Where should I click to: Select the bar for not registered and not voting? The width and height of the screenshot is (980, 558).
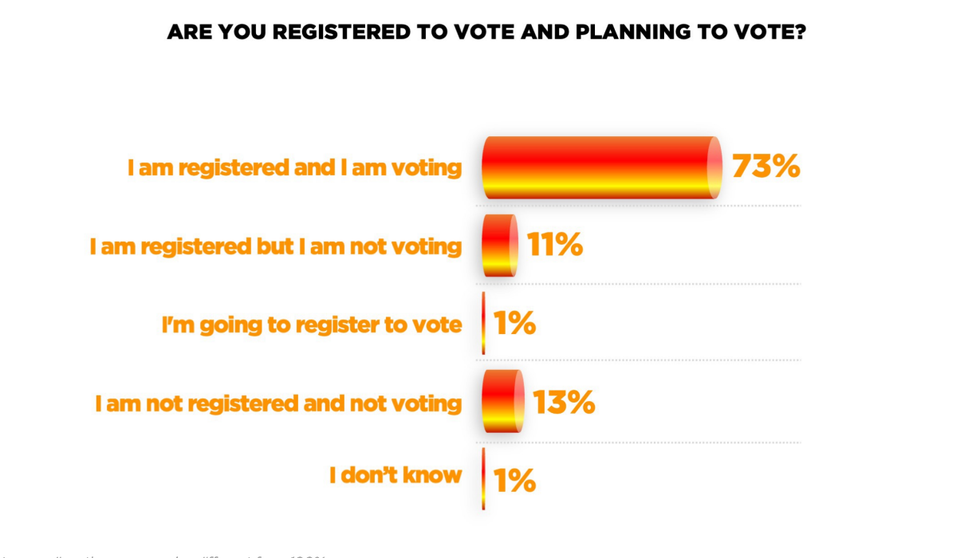[x=502, y=402]
